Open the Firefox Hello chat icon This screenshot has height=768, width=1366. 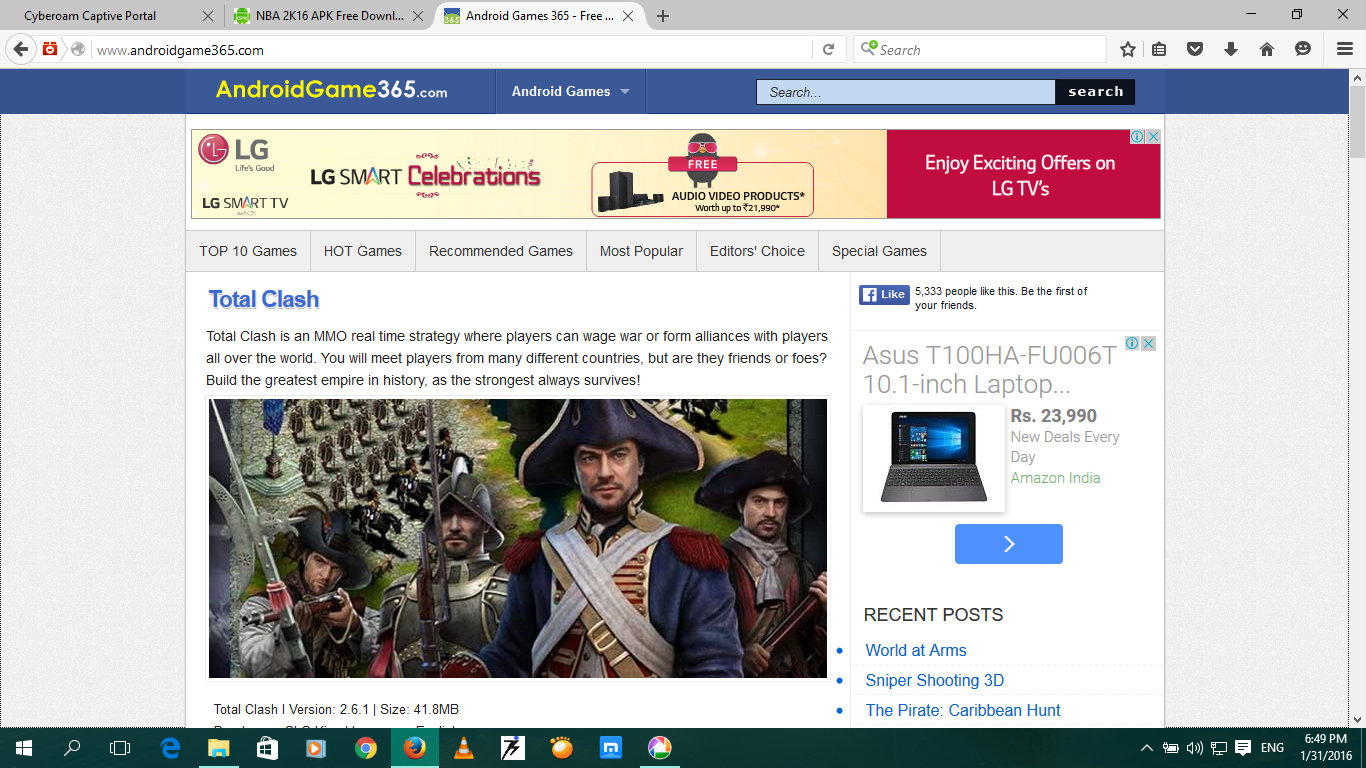point(1303,49)
